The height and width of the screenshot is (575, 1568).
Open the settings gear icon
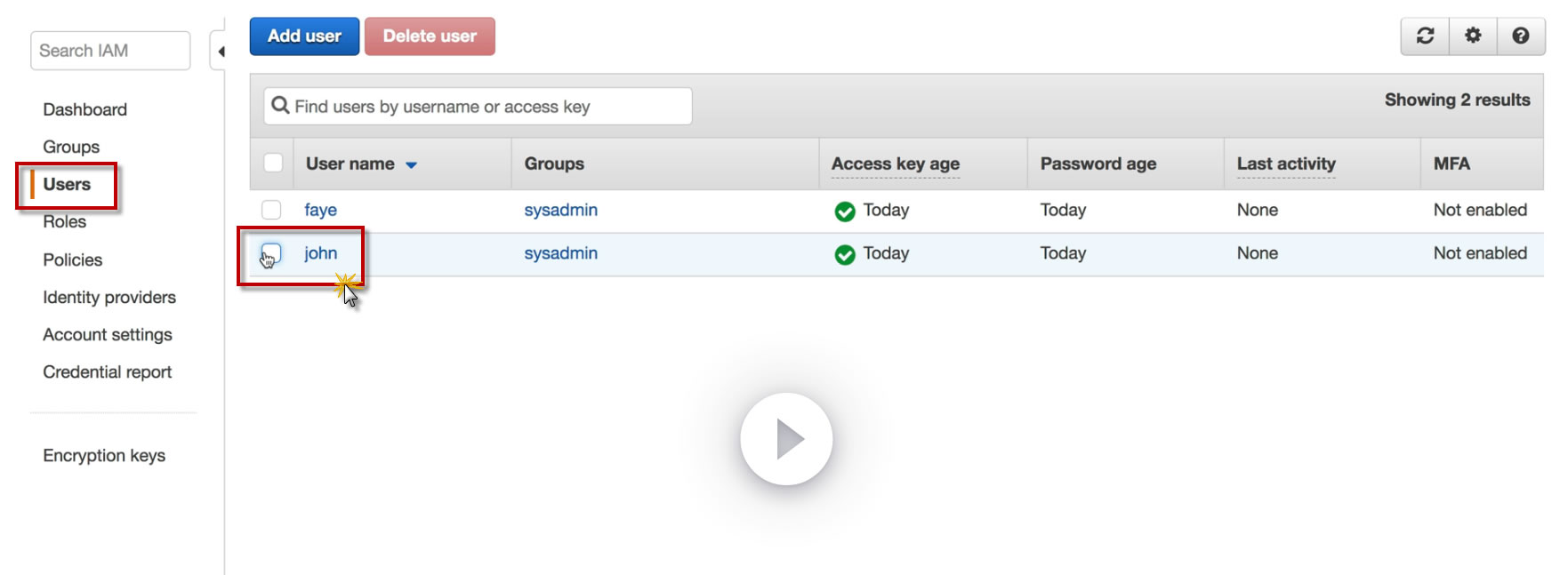[x=1473, y=36]
